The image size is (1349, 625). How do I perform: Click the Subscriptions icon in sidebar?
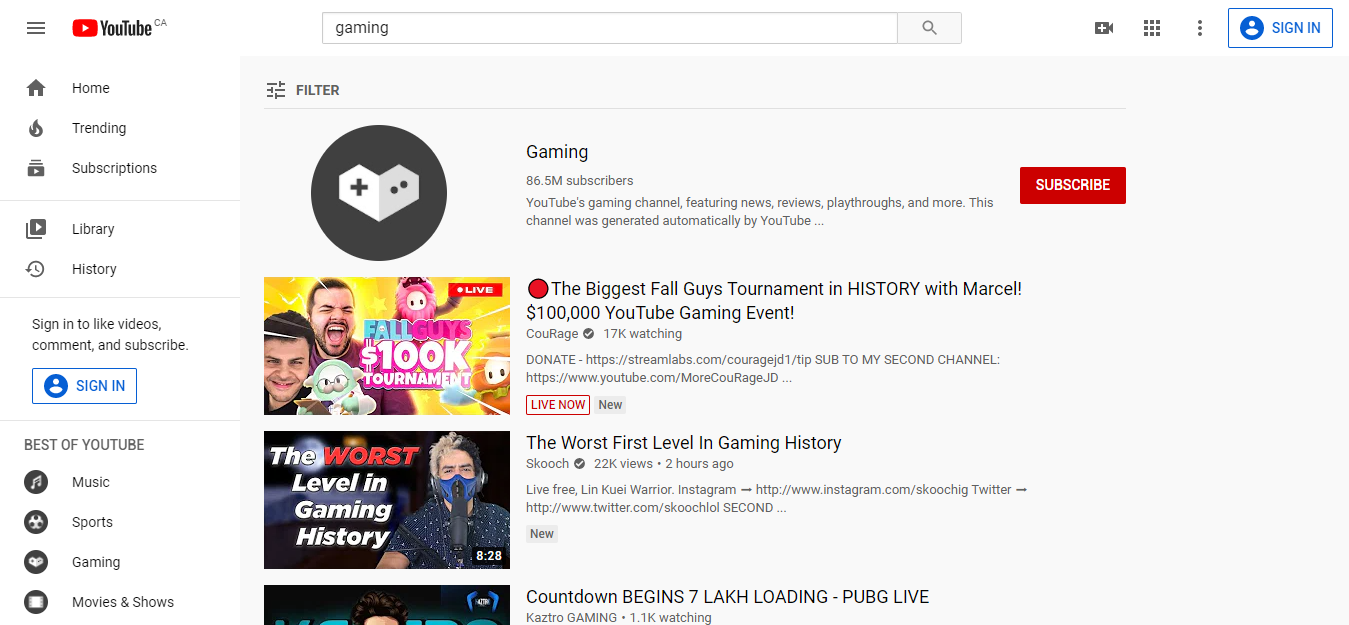36,168
